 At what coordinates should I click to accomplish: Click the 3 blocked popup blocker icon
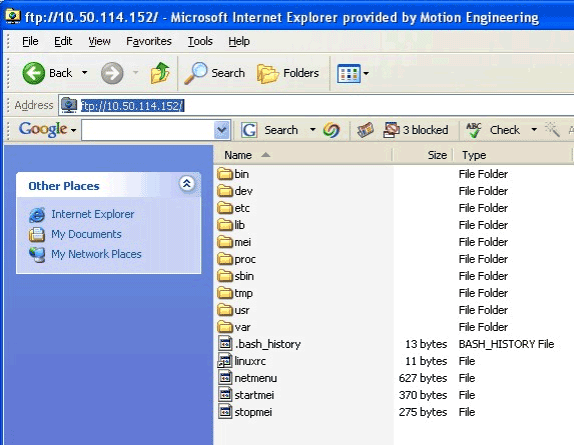pos(391,130)
